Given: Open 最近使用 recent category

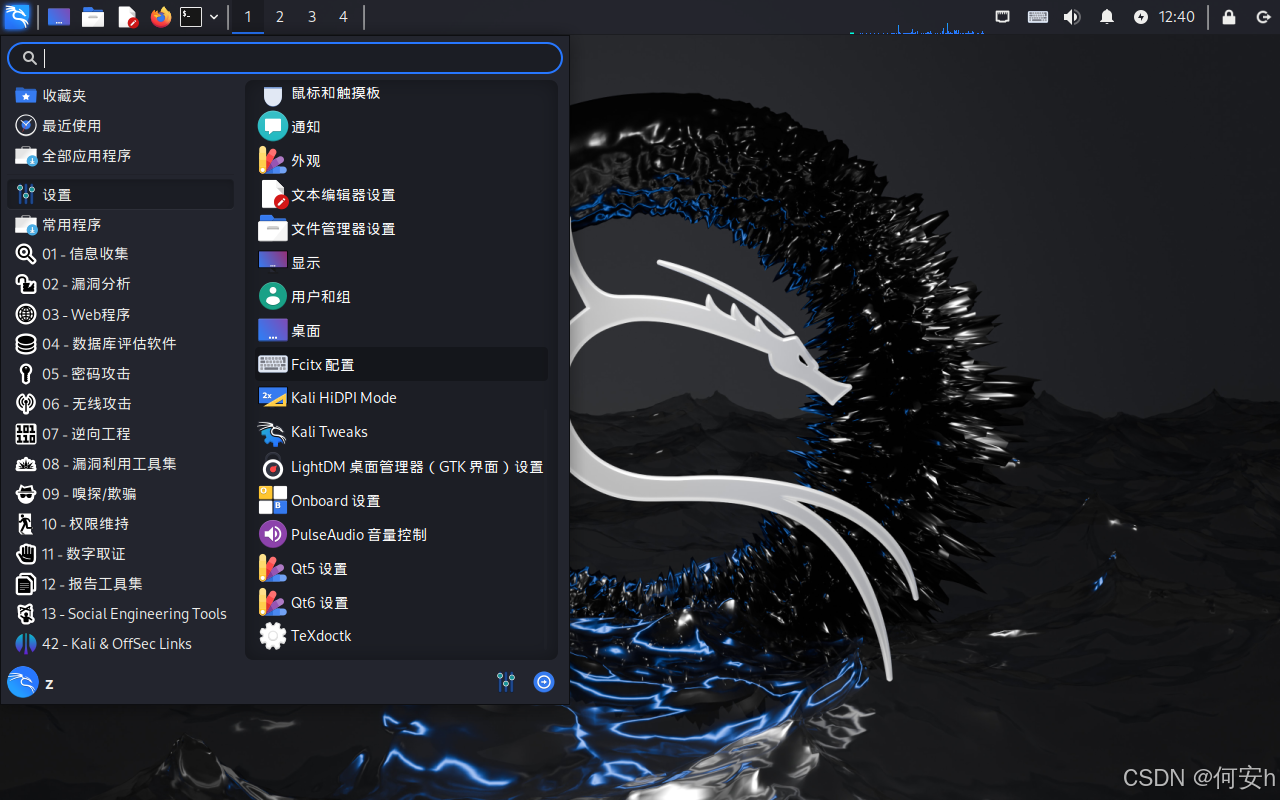Looking at the screenshot, I should click(x=120, y=126).
